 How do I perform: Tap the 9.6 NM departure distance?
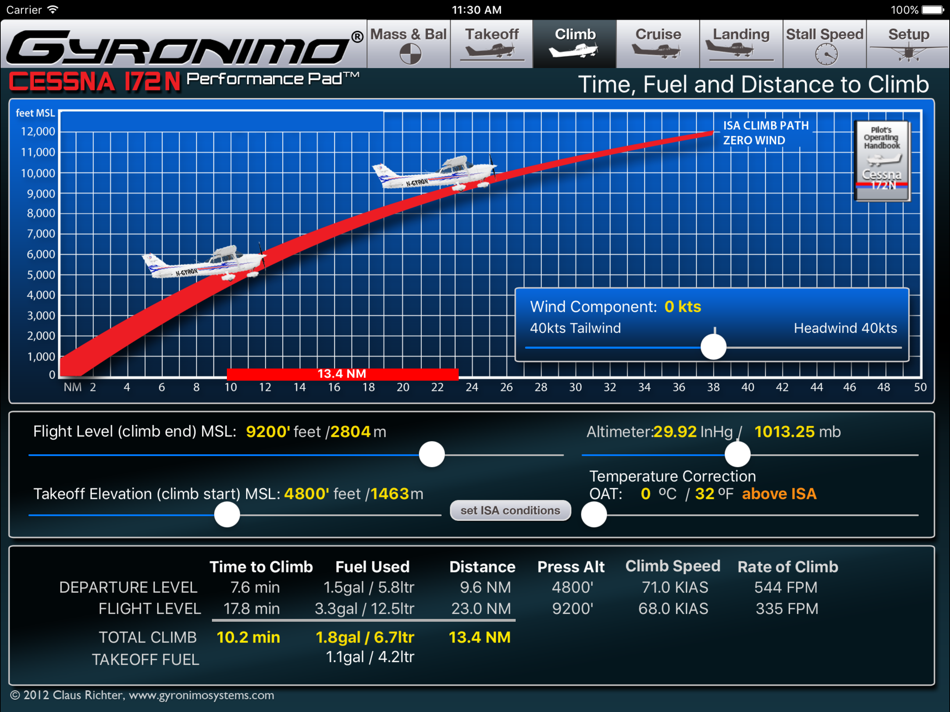click(485, 587)
